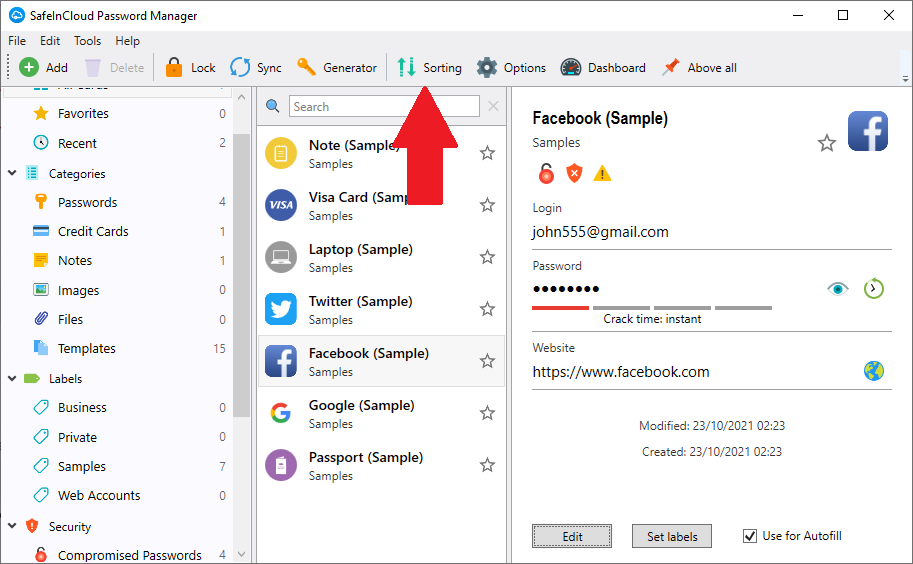Show the Passwords category
The width and height of the screenshot is (913, 564).
pos(116,202)
